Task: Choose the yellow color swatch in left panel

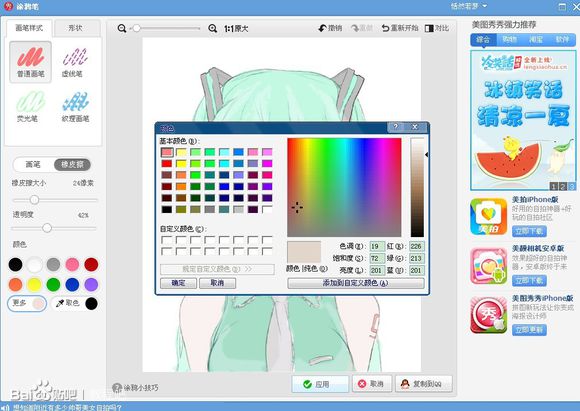Action: [x=34, y=284]
